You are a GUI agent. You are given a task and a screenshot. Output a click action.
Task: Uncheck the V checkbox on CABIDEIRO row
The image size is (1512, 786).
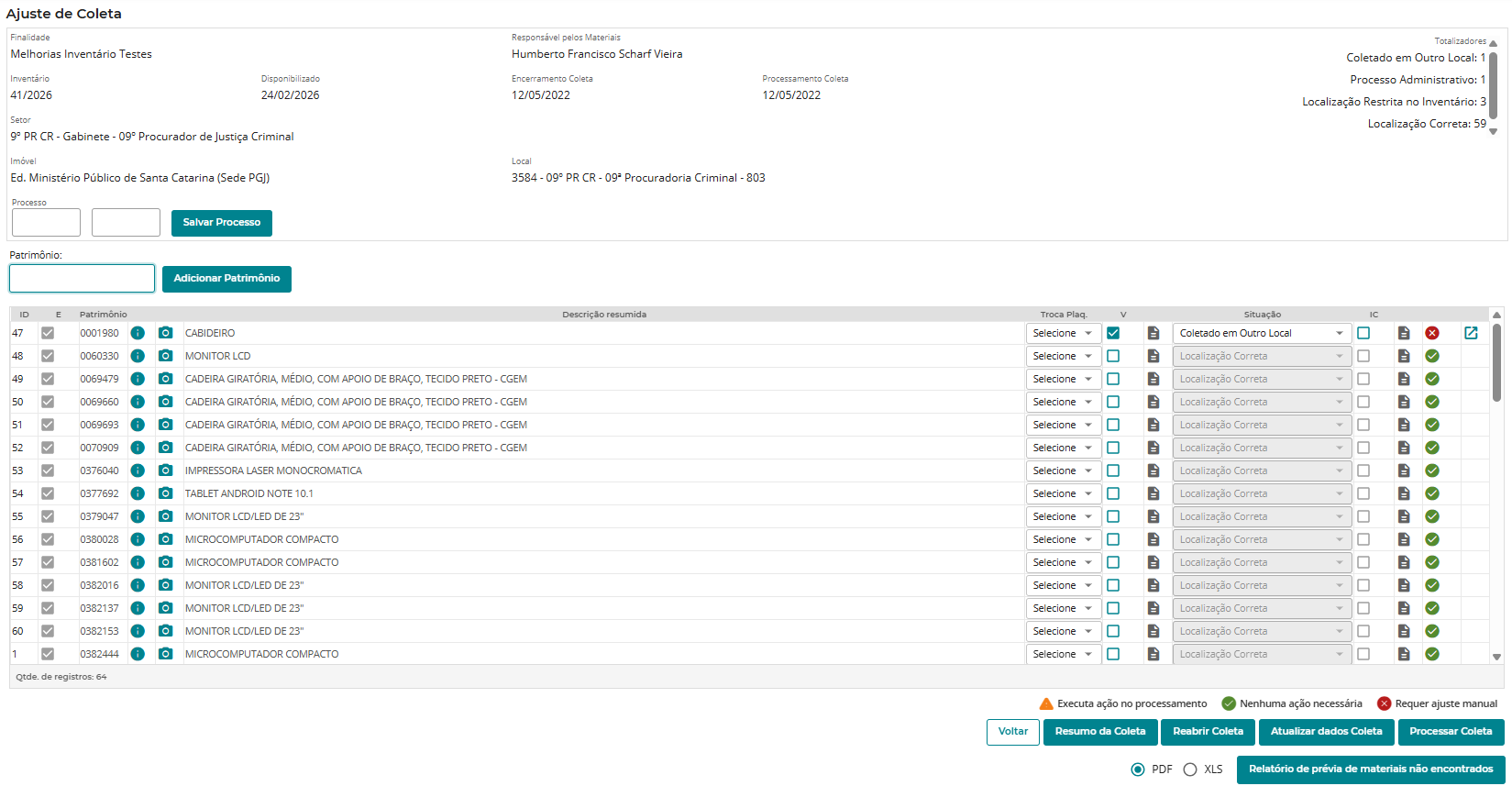tap(1113, 333)
